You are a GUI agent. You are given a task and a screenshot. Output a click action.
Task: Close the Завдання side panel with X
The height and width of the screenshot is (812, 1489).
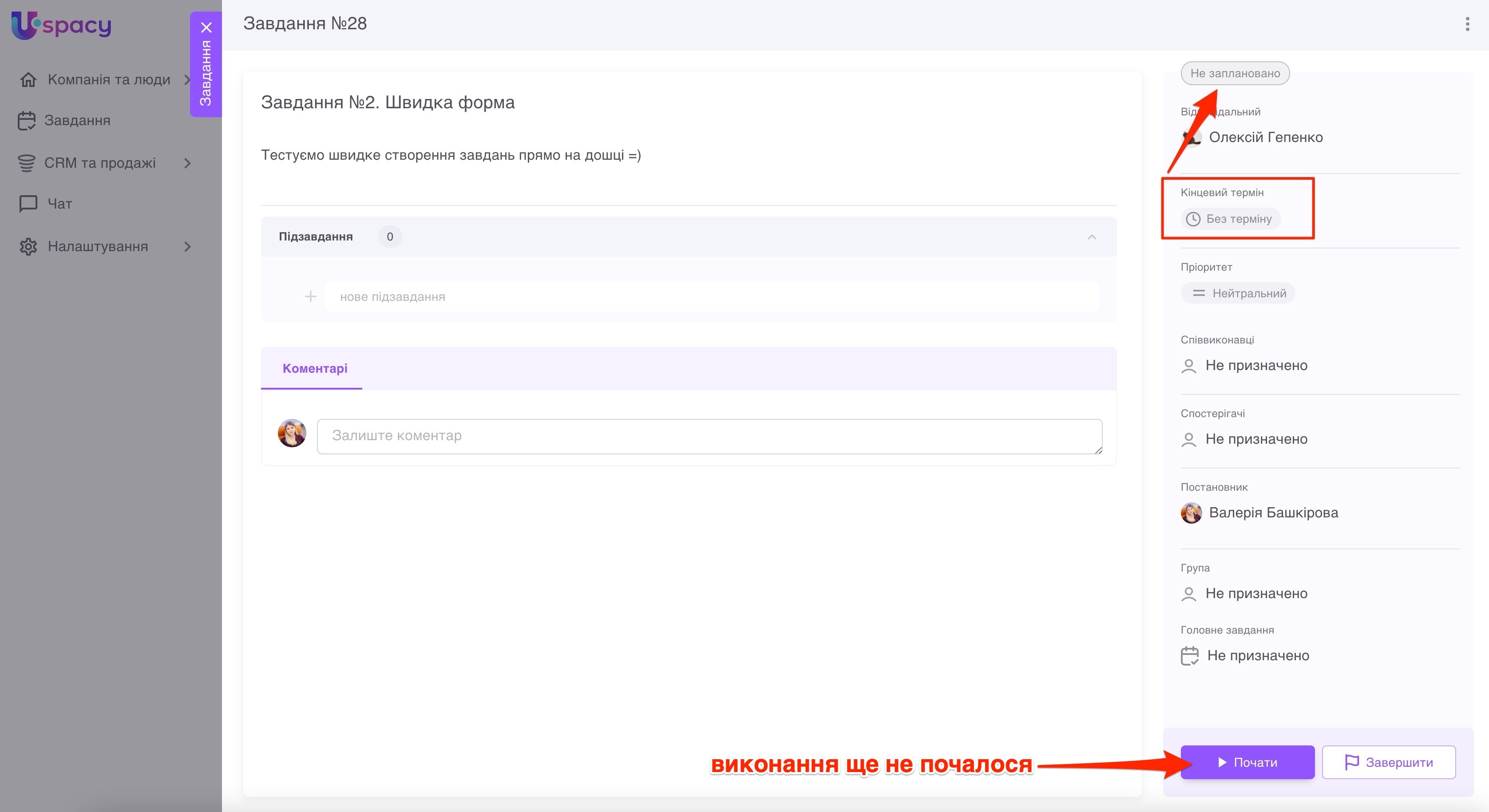tap(206, 27)
